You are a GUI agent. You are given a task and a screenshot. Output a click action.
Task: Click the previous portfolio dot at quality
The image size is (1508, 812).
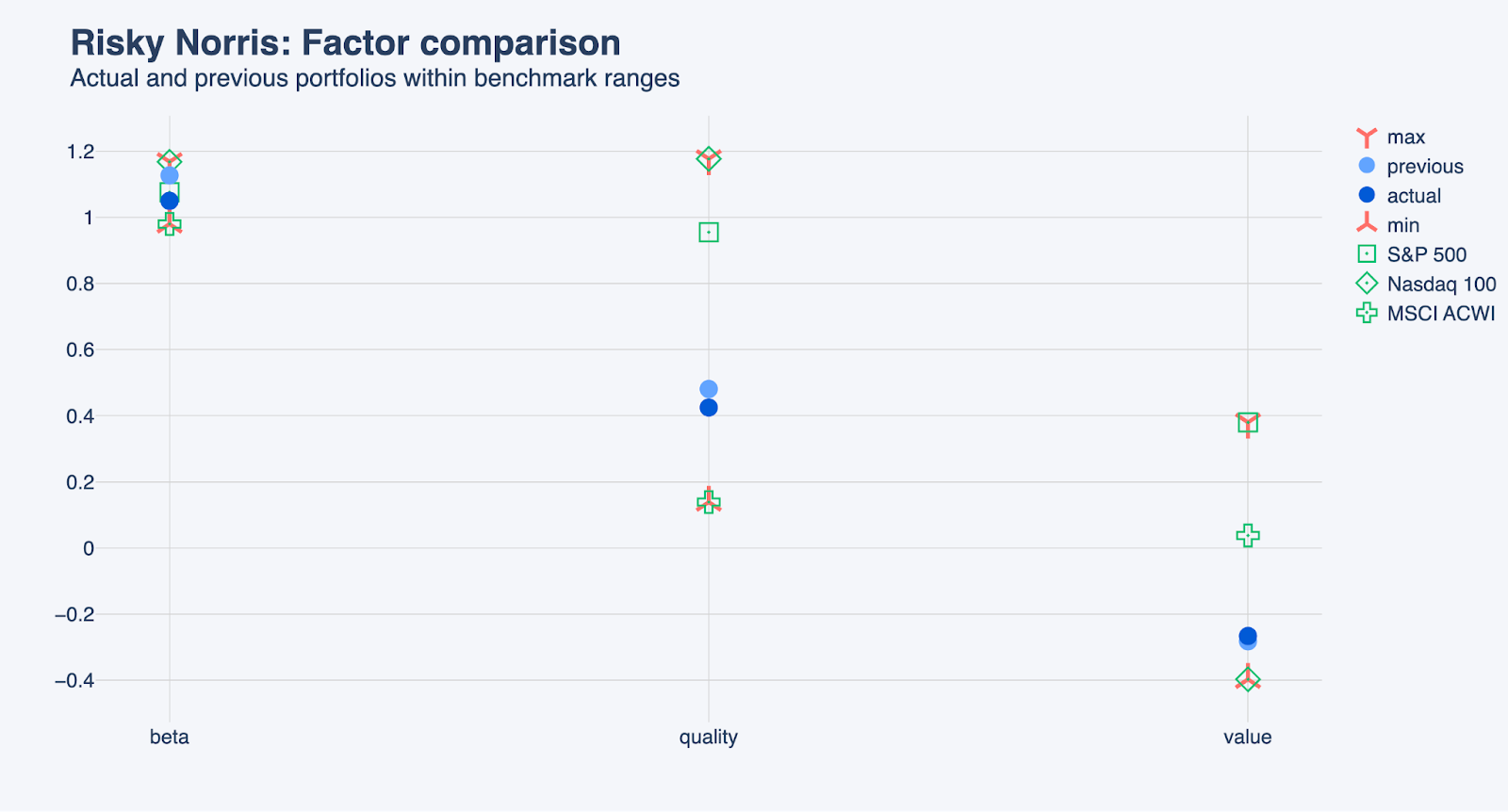tap(709, 389)
